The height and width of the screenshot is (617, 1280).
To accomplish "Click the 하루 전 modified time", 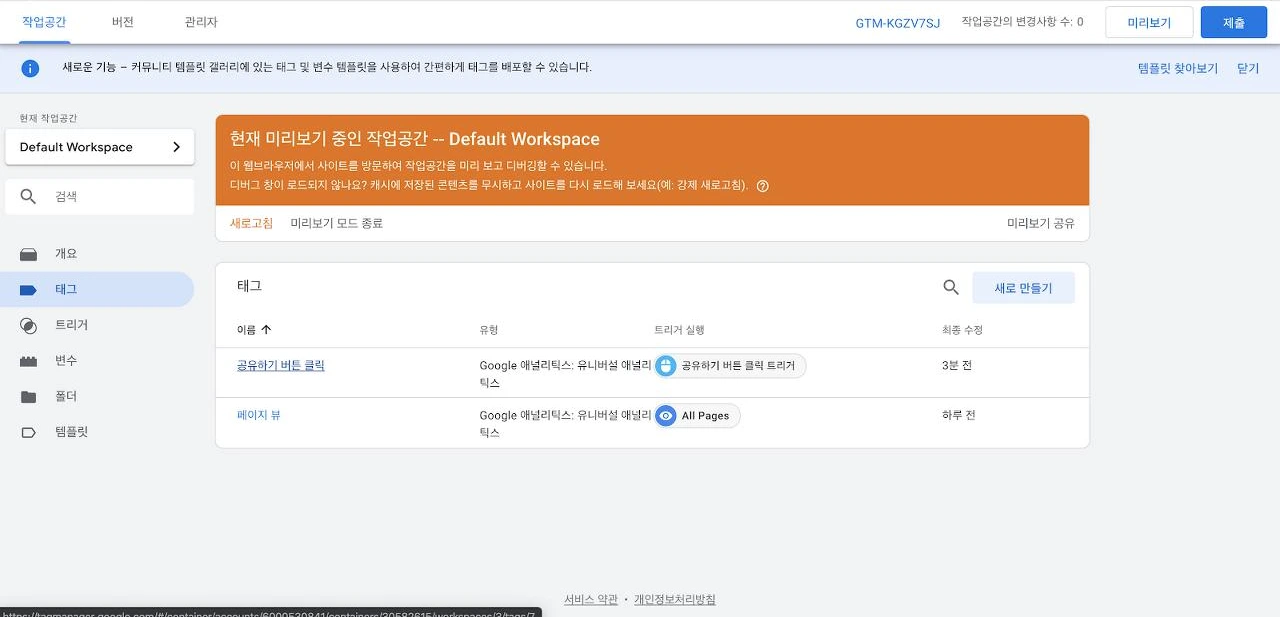I will (959, 415).
